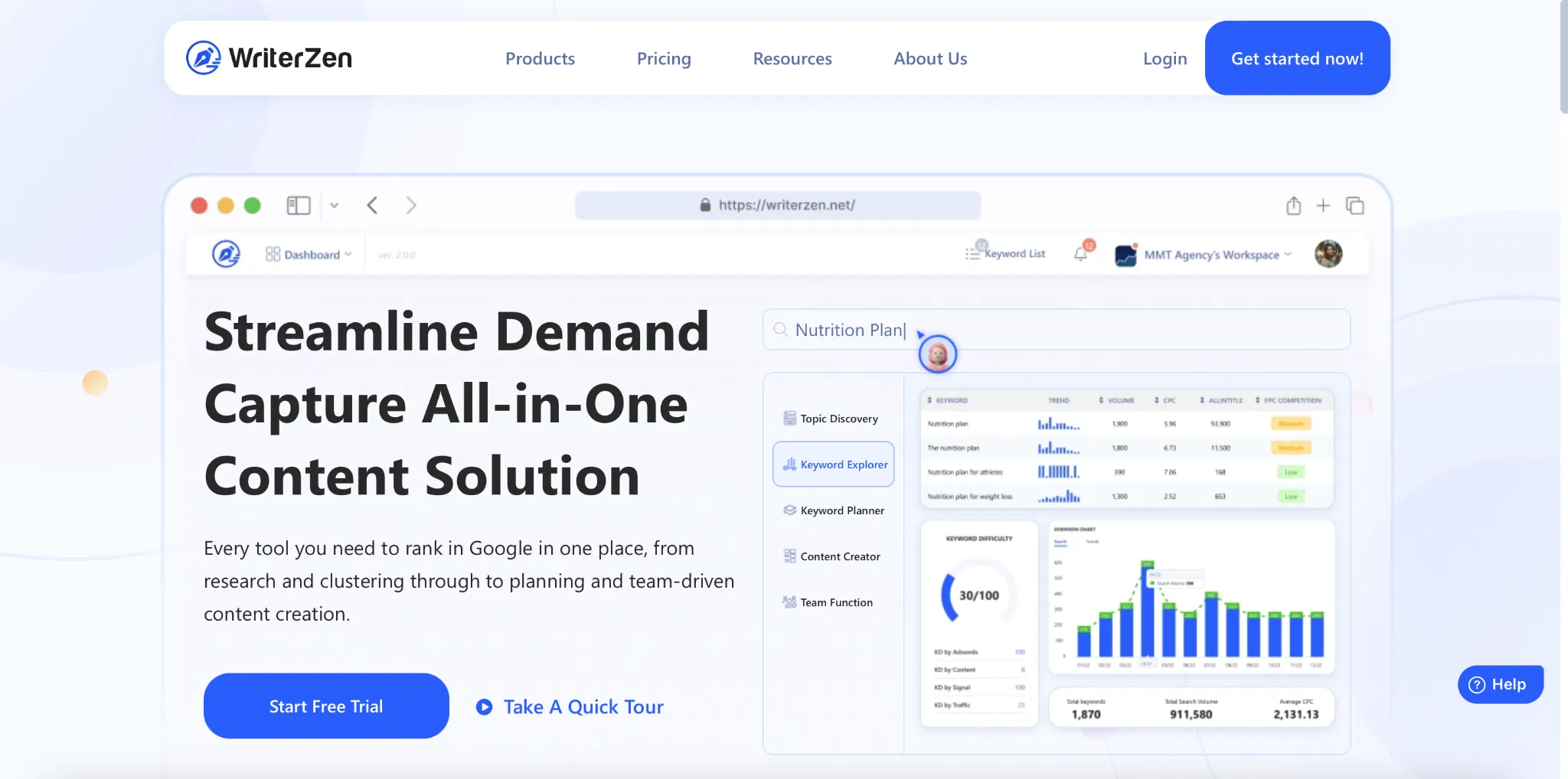Click the browser back arrow icon
This screenshot has width=1568, height=779.
[x=373, y=206]
